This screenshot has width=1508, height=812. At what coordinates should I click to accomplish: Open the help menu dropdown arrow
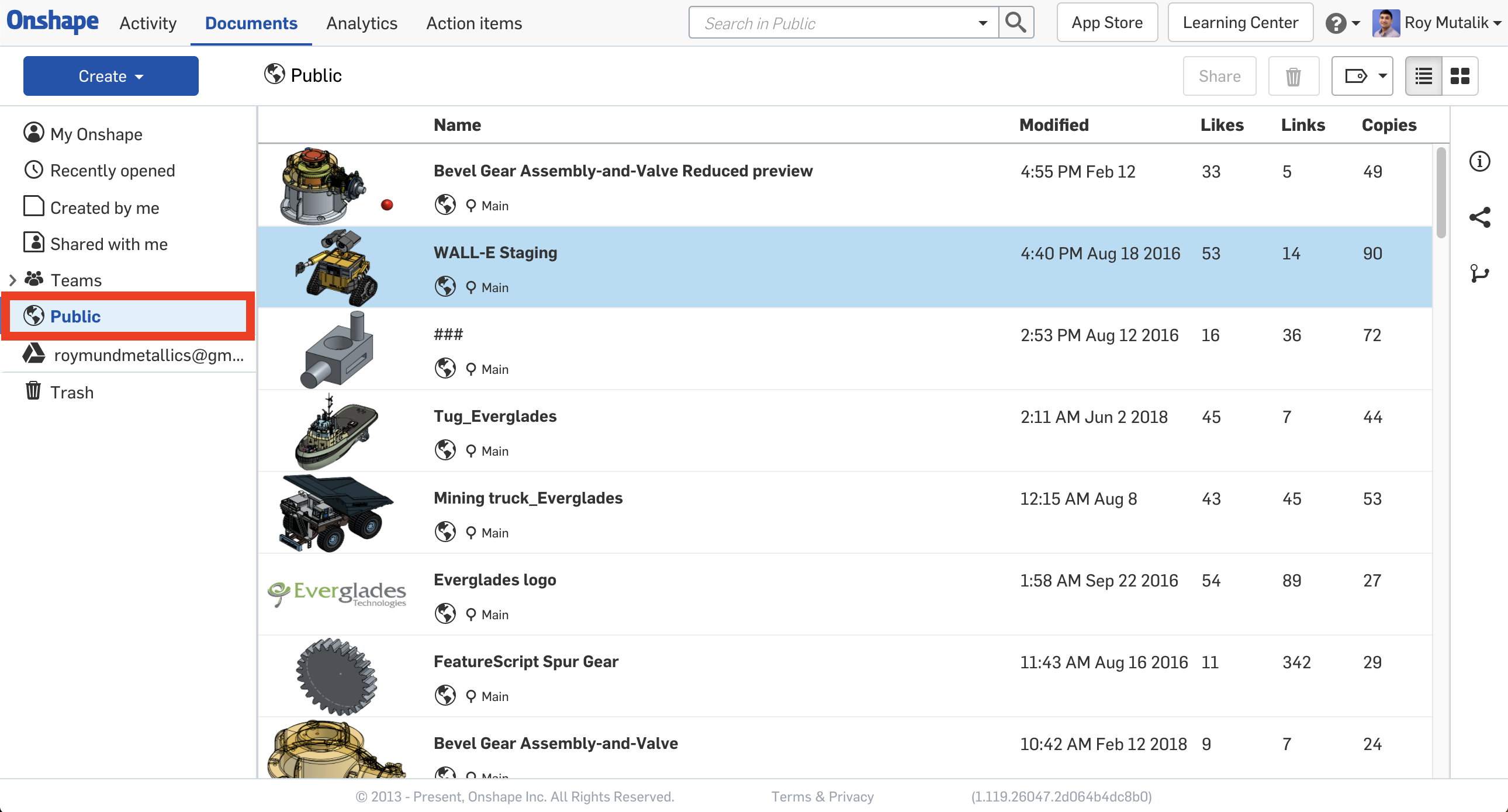tap(1356, 23)
